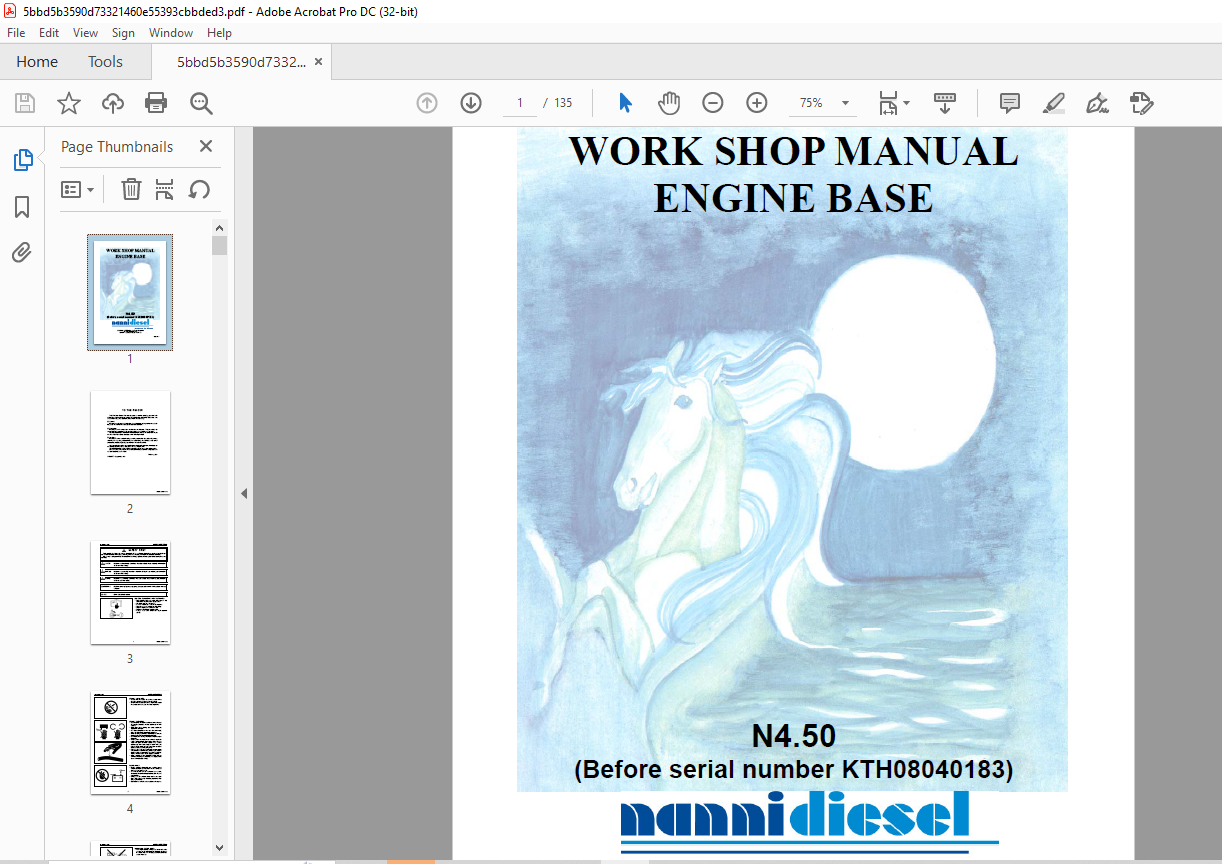Go to next page arrow
This screenshot has width=1222, height=864.
[x=471, y=103]
